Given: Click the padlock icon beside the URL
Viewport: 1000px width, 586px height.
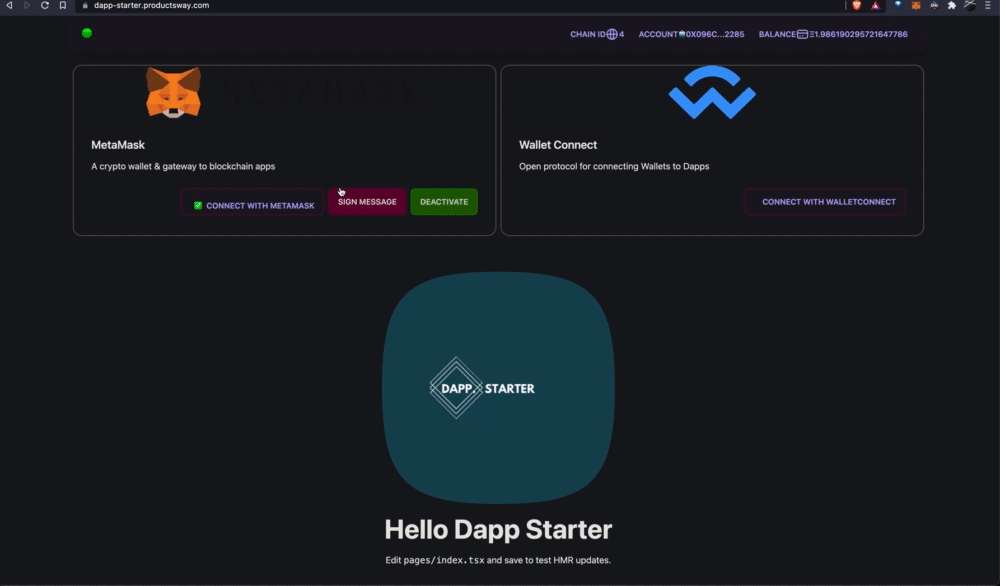Looking at the screenshot, I should pos(85,5).
